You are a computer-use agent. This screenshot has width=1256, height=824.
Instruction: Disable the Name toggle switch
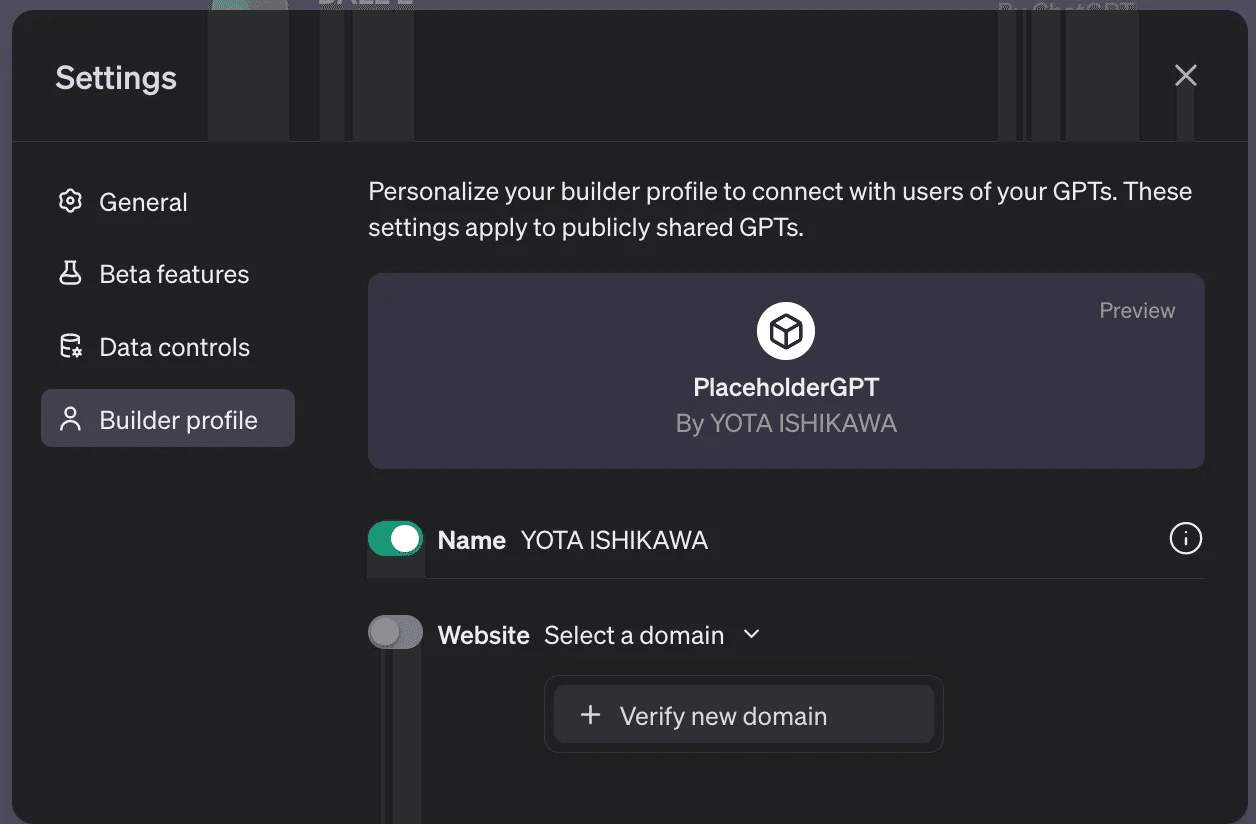[x=395, y=539]
